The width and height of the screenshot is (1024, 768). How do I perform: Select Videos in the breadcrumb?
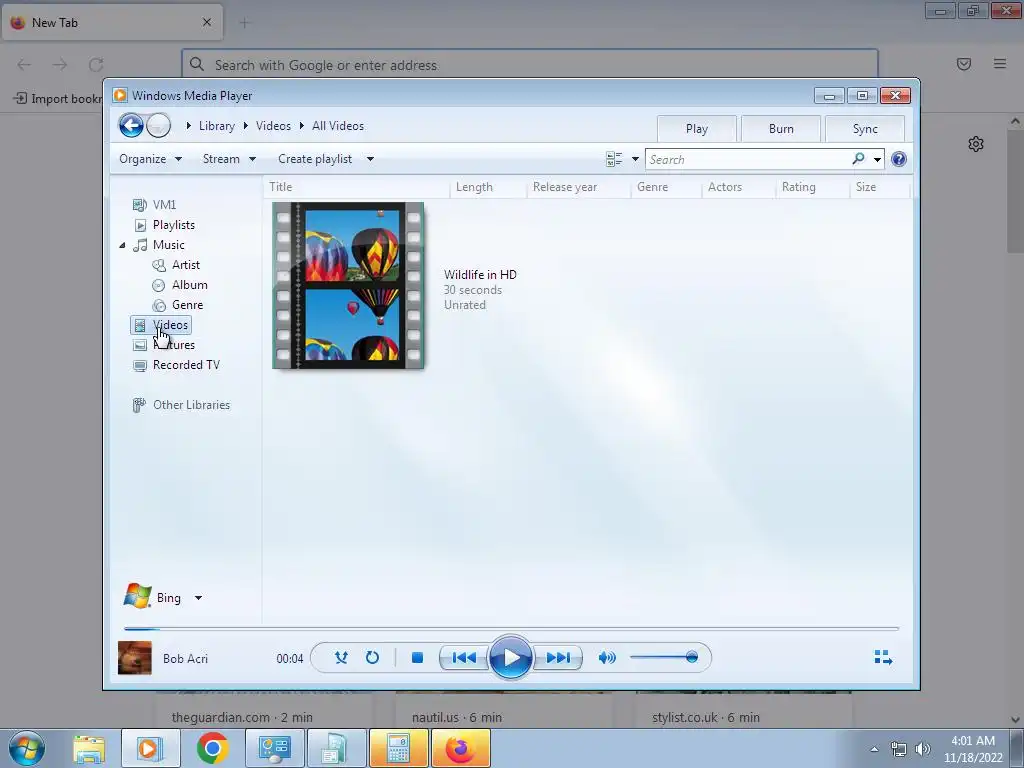[x=273, y=126]
